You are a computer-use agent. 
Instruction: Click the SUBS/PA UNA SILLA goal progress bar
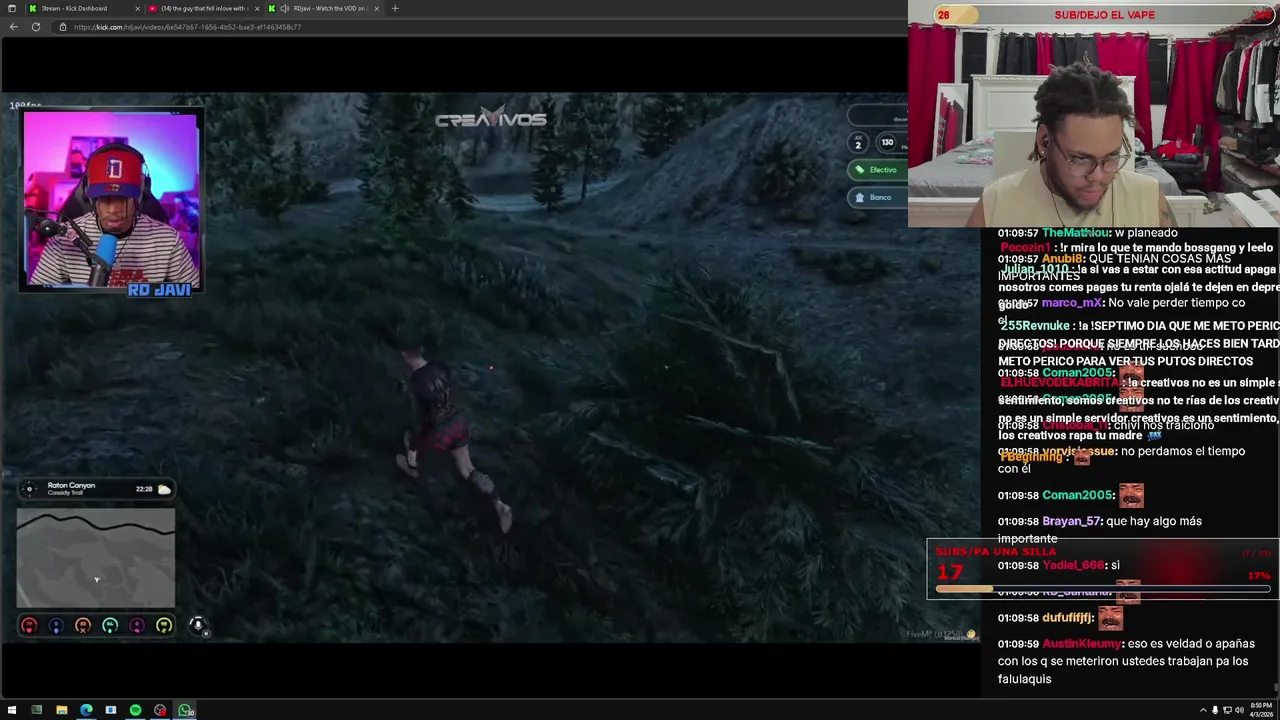click(x=1103, y=589)
